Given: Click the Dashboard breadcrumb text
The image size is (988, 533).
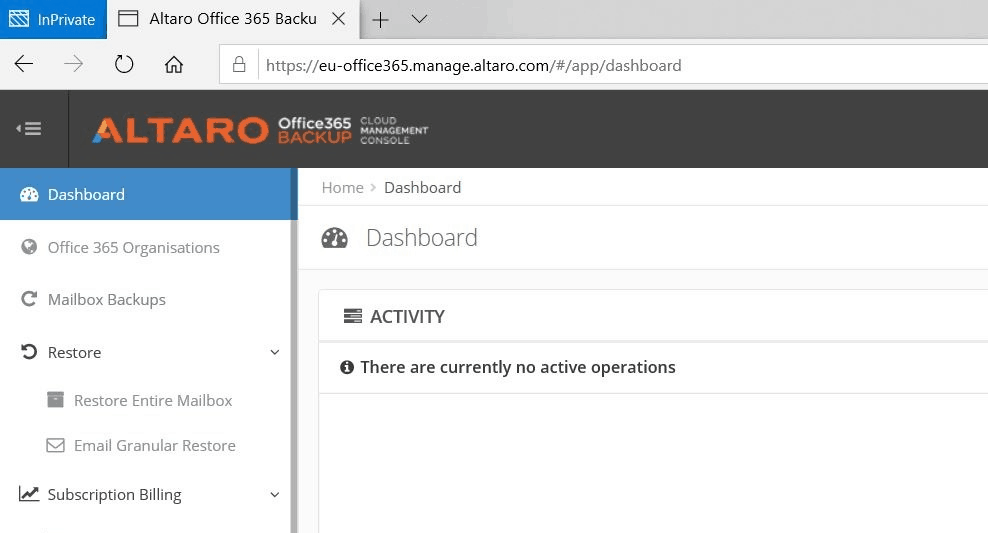Looking at the screenshot, I should click(423, 188).
